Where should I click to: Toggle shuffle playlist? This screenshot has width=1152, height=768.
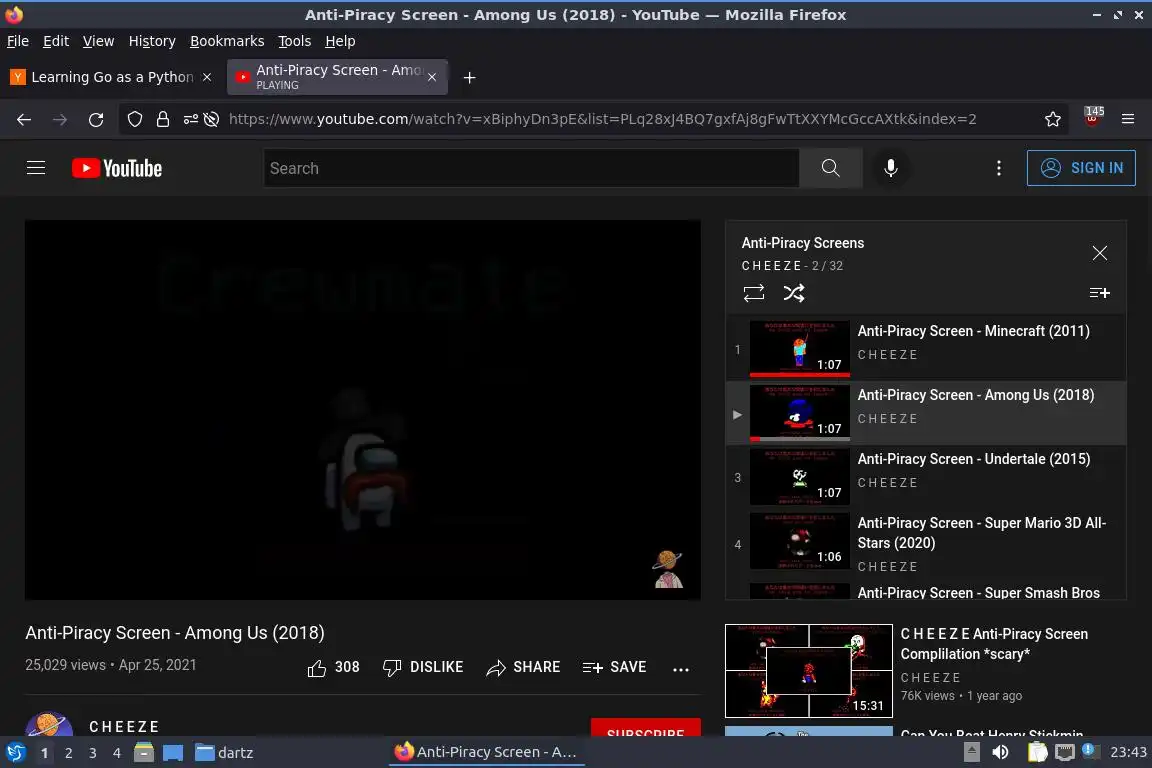[x=794, y=293]
